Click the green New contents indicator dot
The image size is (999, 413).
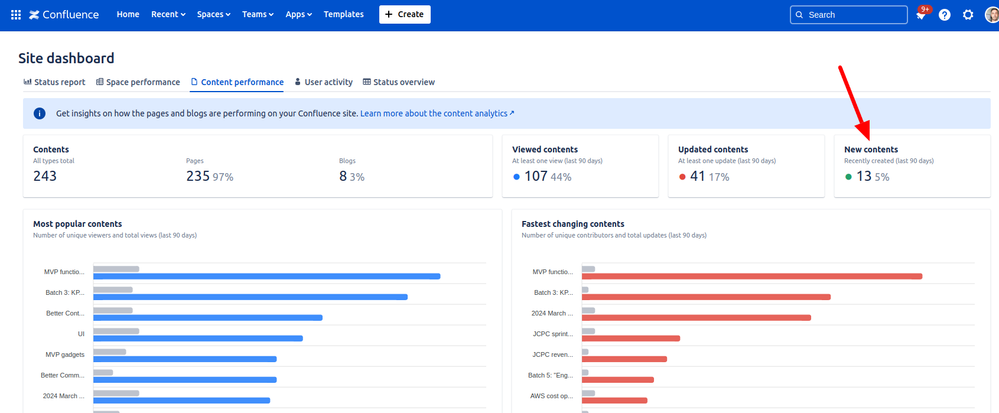pos(849,177)
